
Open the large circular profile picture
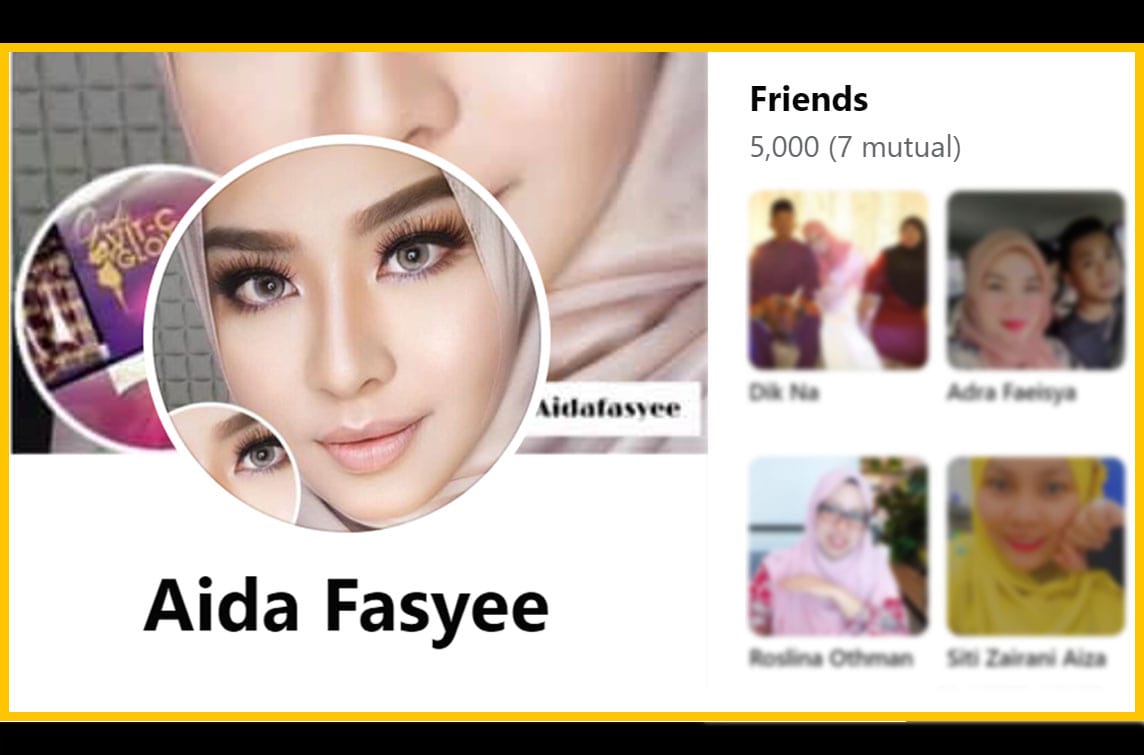pyautogui.click(x=347, y=333)
